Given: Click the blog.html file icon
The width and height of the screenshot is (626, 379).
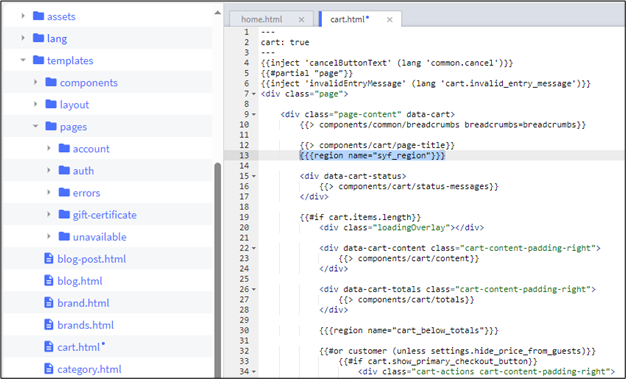Looking at the screenshot, I should pos(49,280).
